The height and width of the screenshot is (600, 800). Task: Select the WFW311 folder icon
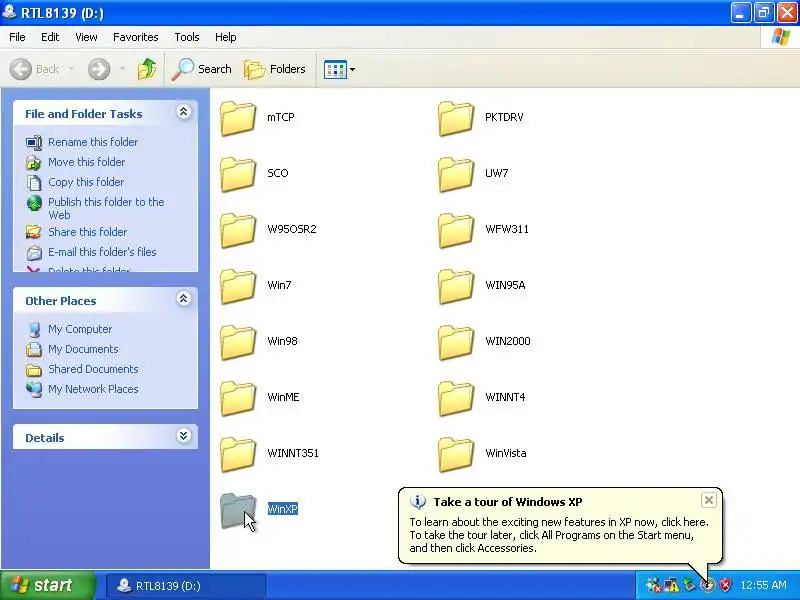tap(456, 231)
